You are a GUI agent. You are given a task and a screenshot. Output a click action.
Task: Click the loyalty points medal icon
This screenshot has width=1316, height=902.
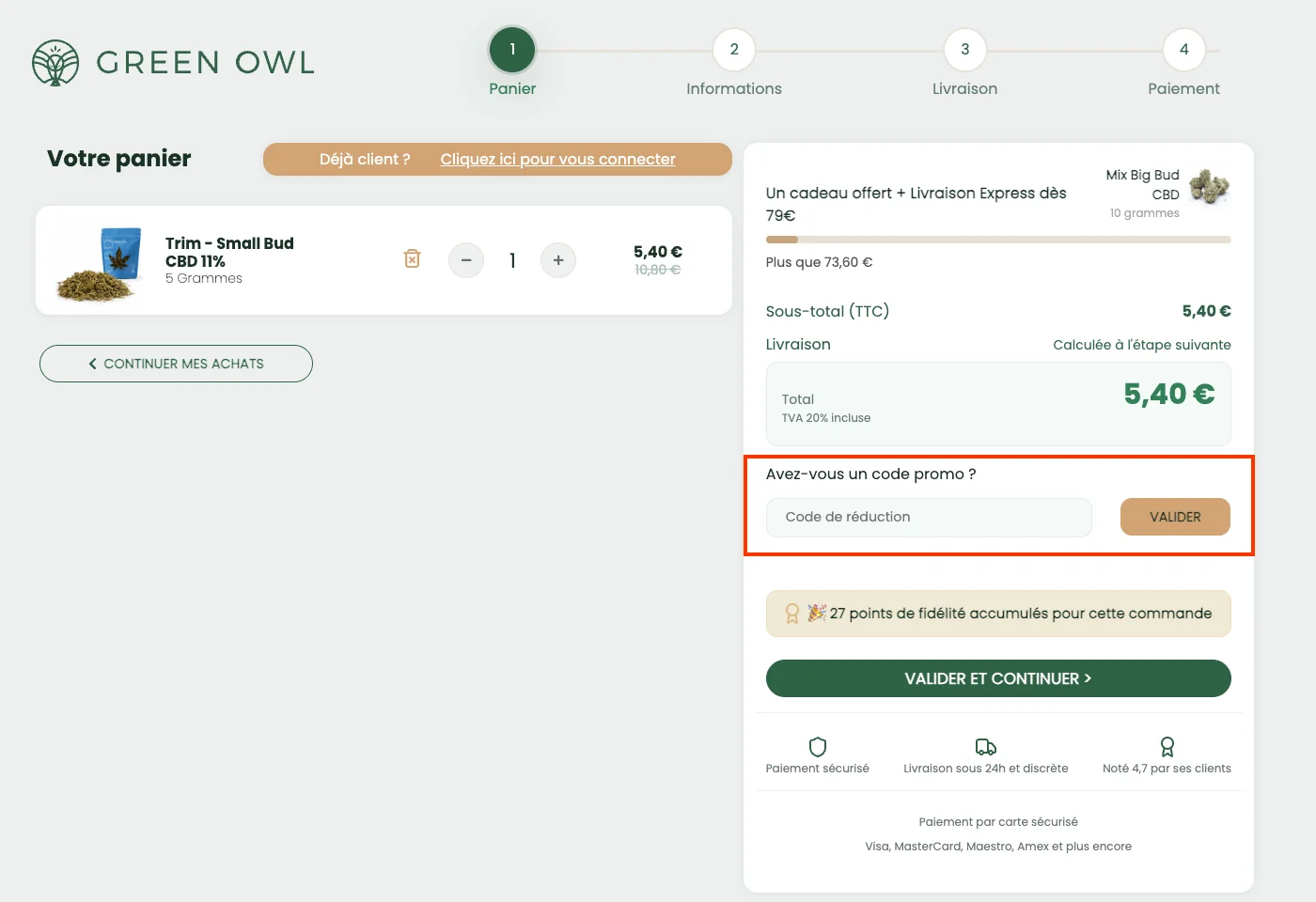point(792,614)
